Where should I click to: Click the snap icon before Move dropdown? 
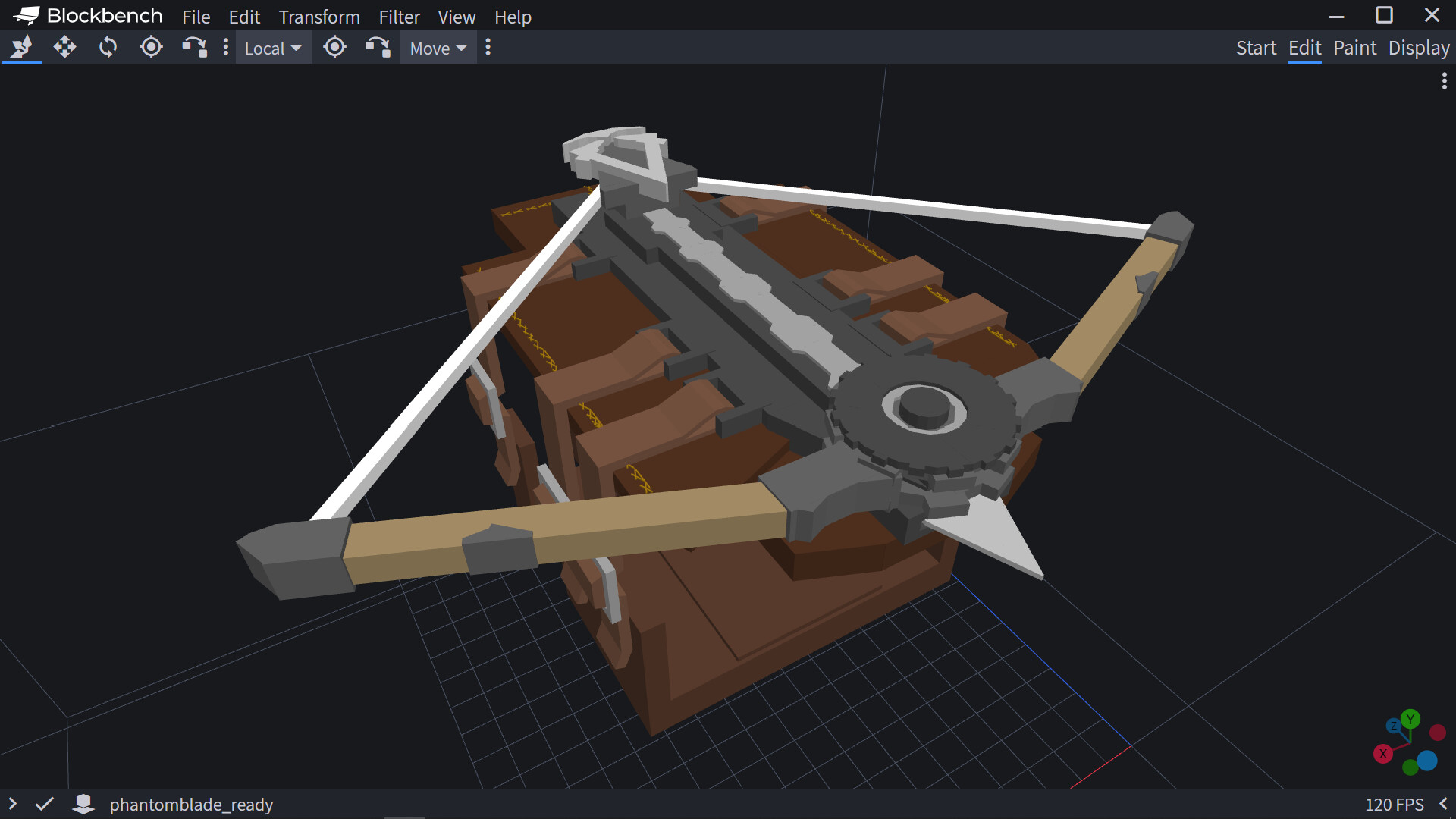(x=378, y=48)
